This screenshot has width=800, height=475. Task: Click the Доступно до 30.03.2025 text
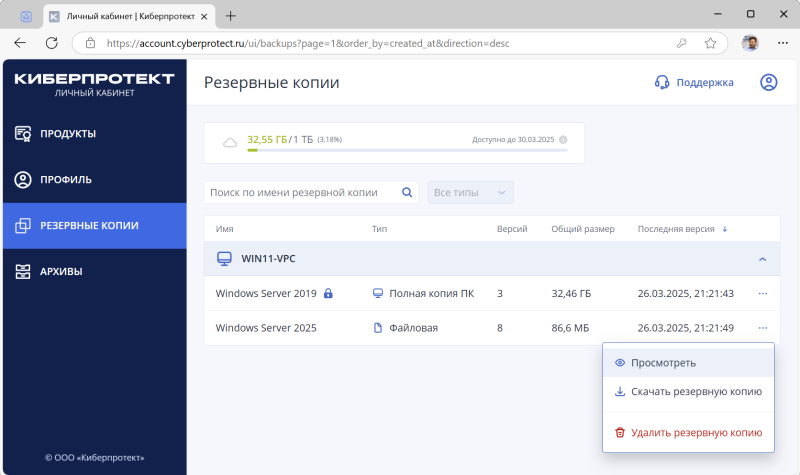click(x=513, y=139)
